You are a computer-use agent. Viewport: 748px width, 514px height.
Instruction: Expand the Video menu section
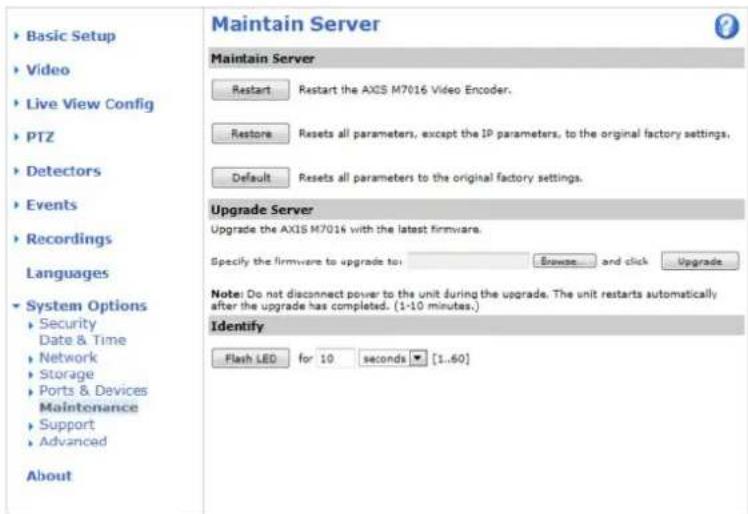[x=48, y=70]
